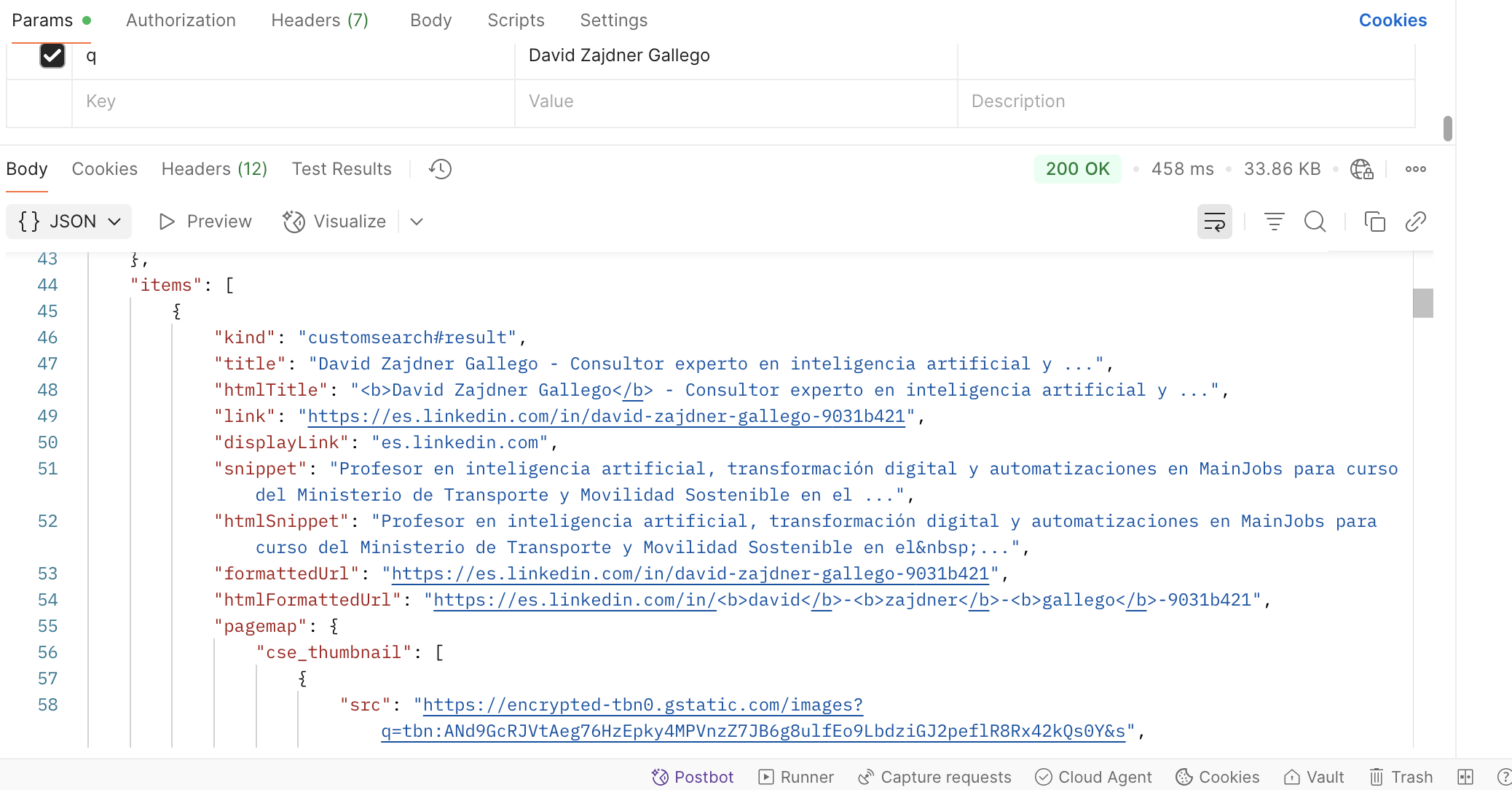Open the network information globe icon
Viewport: 1512px width, 790px height.
[x=1361, y=169]
